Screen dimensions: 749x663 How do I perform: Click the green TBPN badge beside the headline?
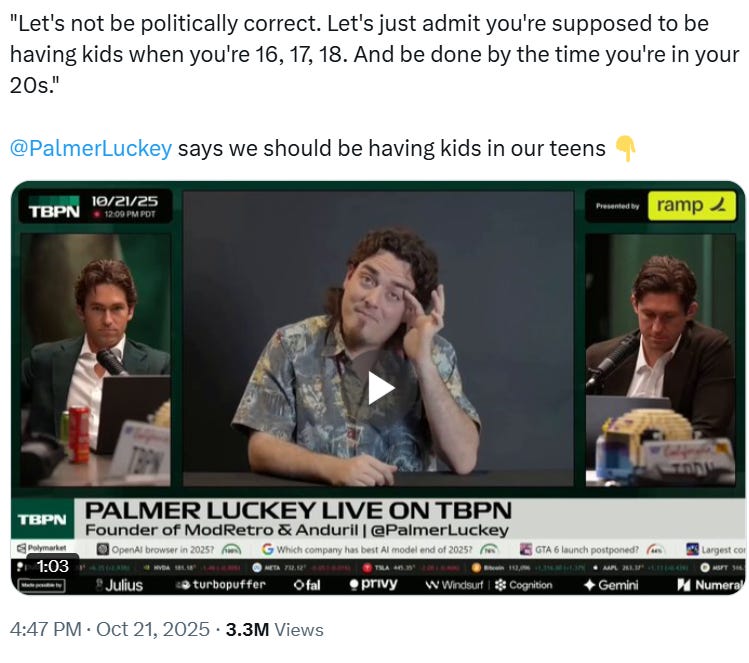click(42, 519)
